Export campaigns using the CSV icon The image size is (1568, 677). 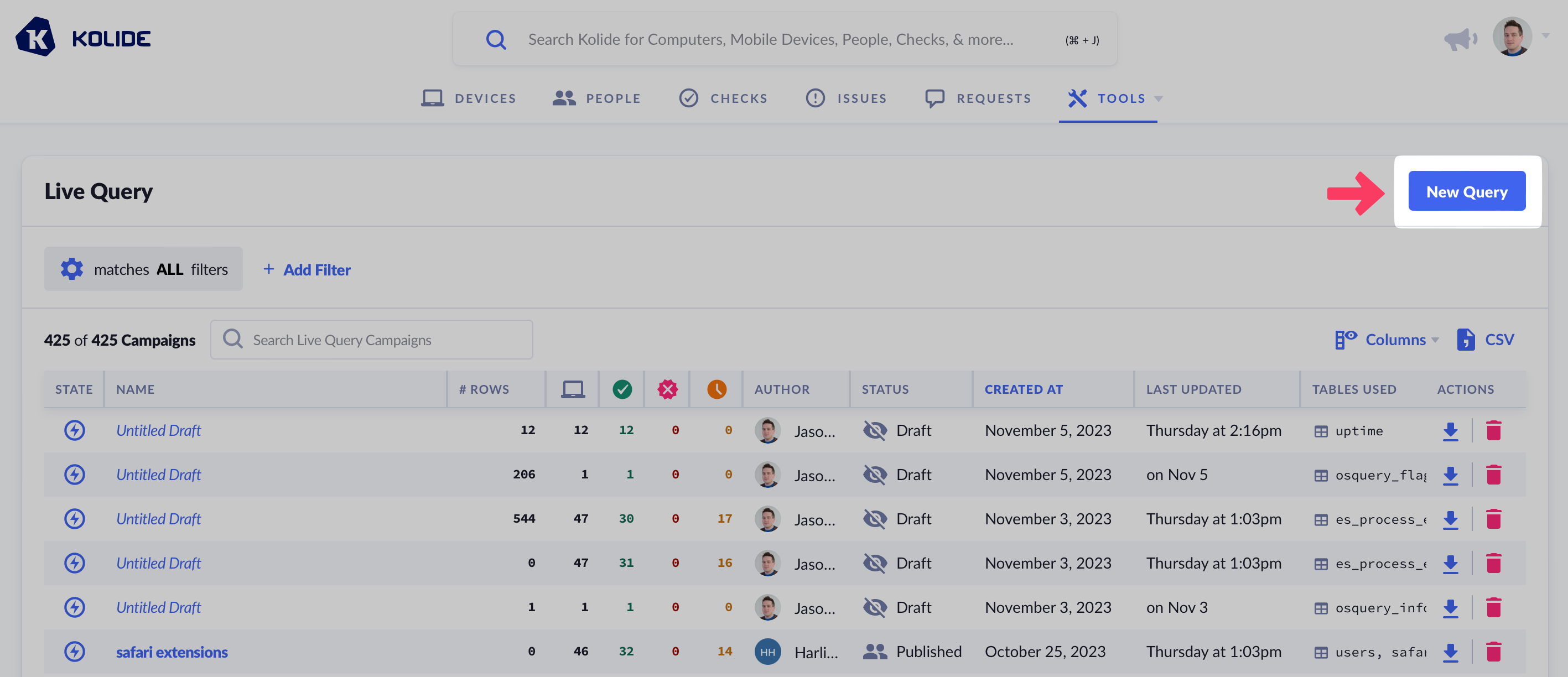[1466, 340]
